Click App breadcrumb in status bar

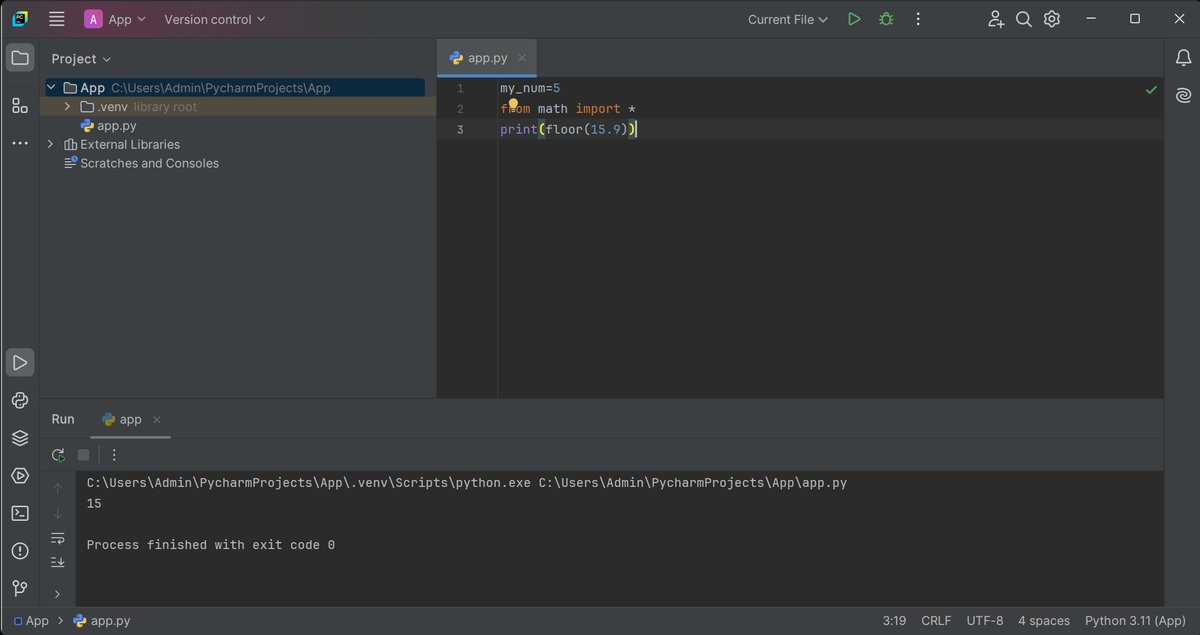tap(31, 621)
